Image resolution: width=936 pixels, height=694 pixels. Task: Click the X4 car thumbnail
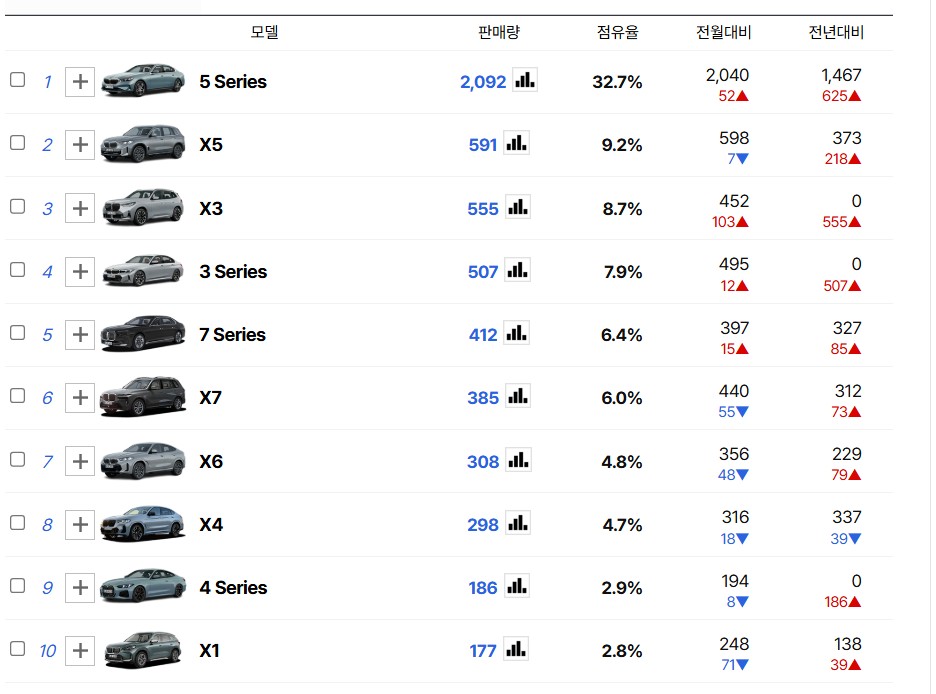[x=143, y=523]
